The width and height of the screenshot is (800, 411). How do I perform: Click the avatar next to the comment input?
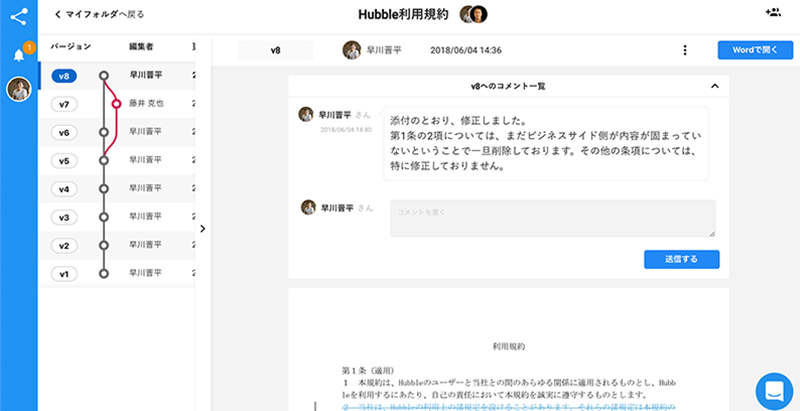(309, 207)
